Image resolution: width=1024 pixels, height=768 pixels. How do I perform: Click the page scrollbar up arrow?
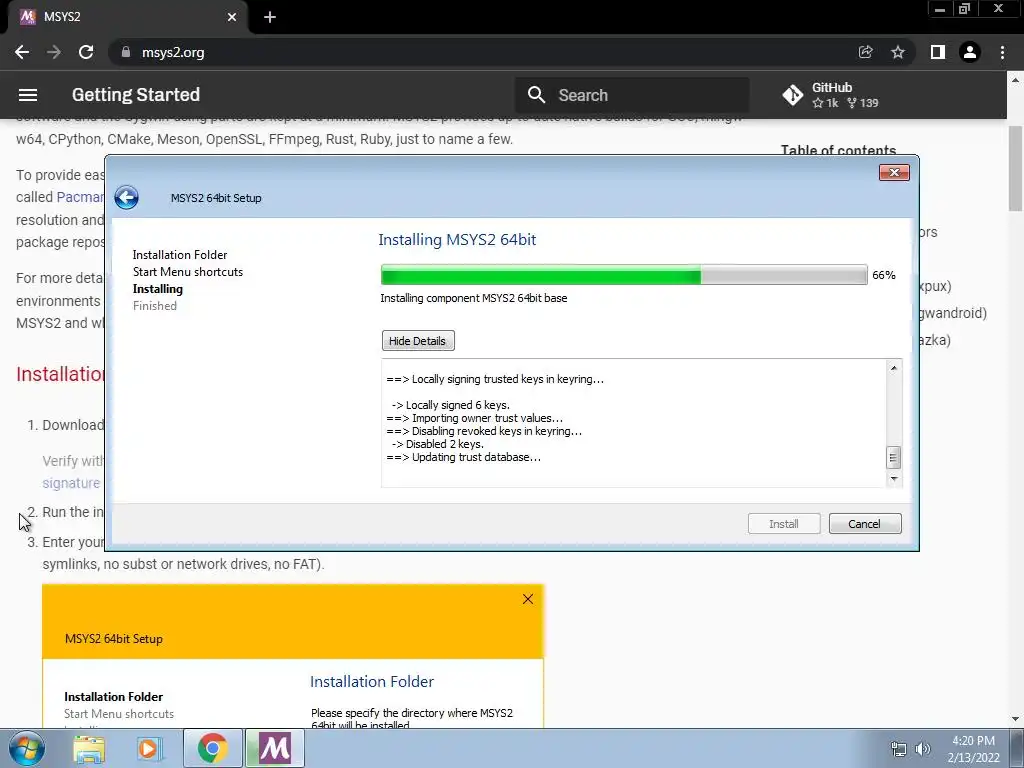1016,80
